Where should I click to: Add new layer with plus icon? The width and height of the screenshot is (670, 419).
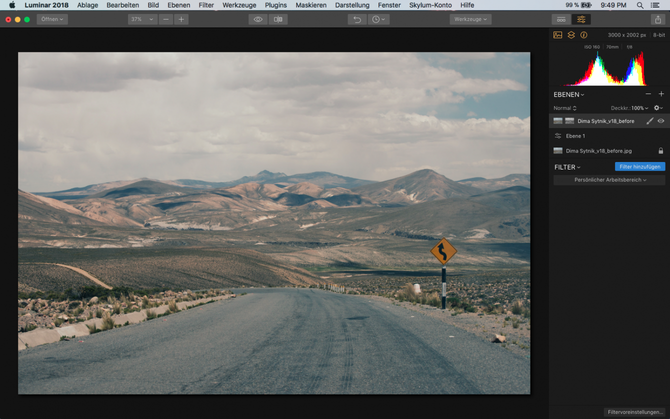661,94
